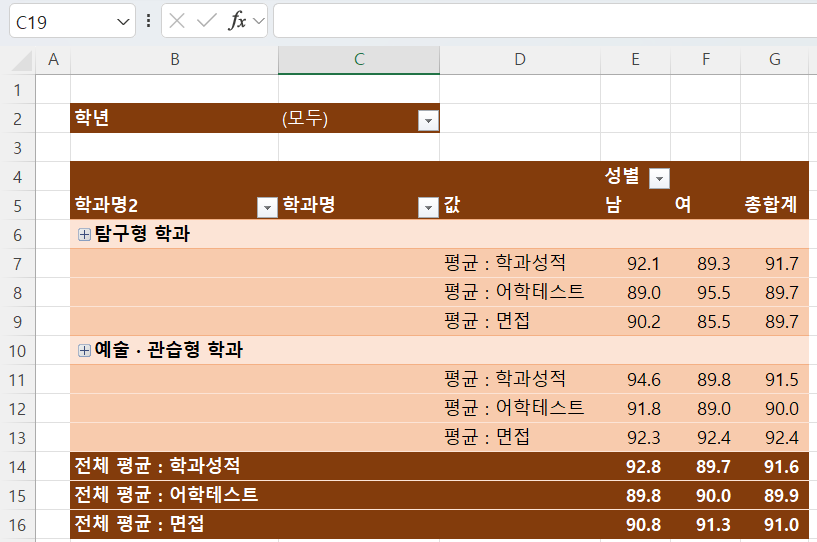Open the 학과명 field filter dropdown
The width and height of the screenshot is (817, 542).
(428, 207)
